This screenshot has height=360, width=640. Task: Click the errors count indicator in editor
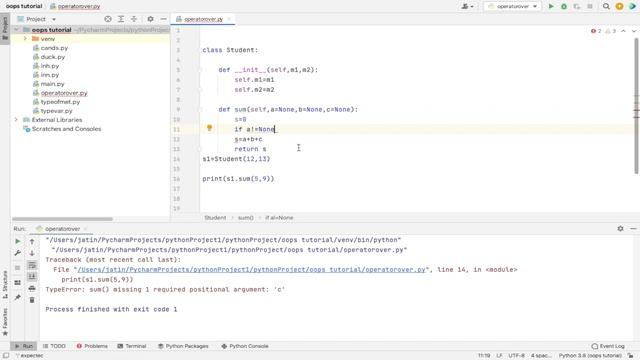pos(596,31)
